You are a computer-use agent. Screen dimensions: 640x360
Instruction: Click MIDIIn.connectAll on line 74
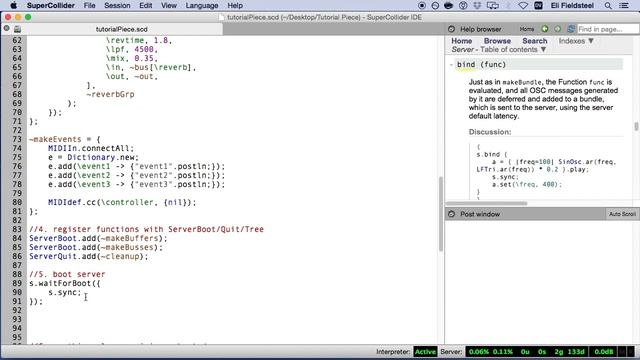coord(91,148)
